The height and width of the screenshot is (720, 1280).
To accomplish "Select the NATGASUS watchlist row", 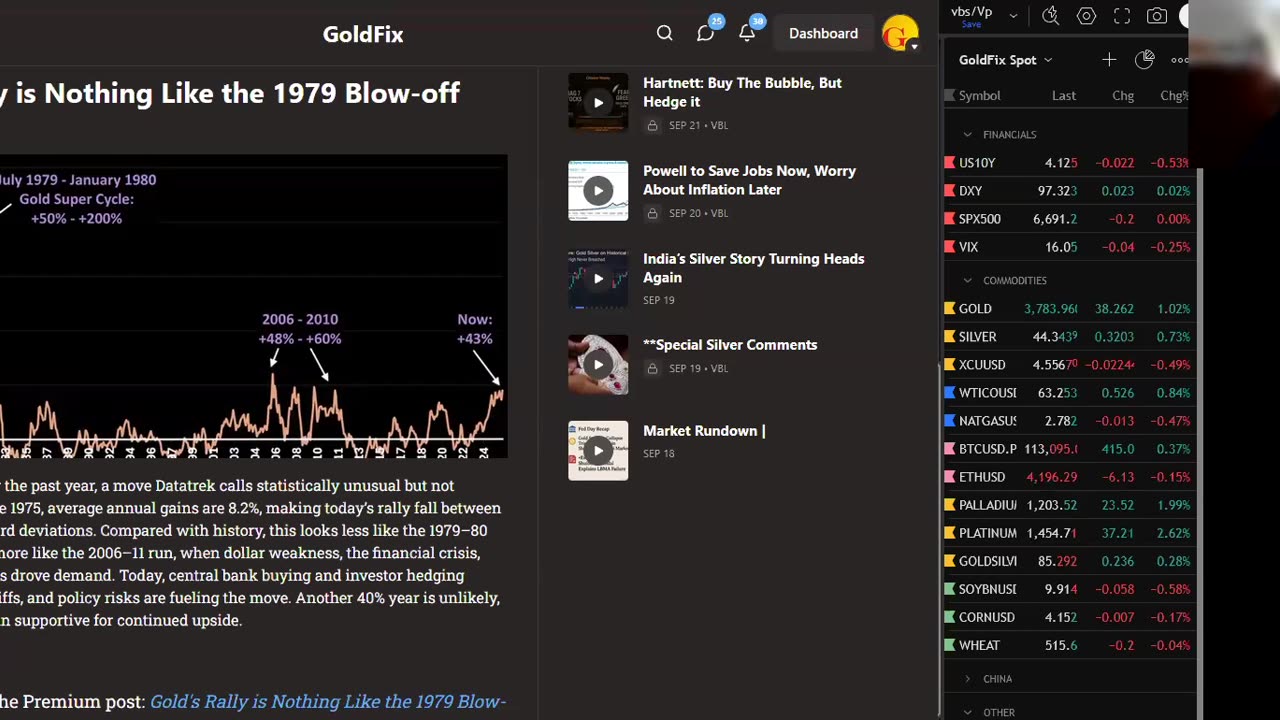I will 1068,421.
